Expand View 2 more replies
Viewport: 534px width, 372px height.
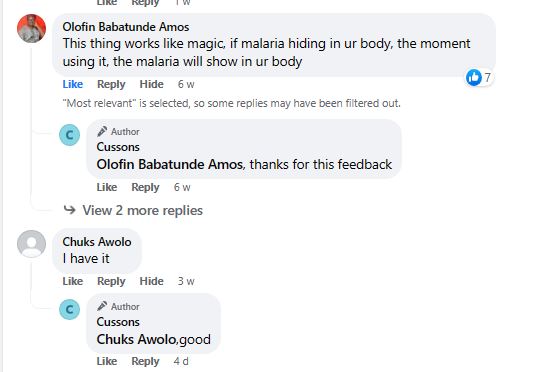[142, 210]
